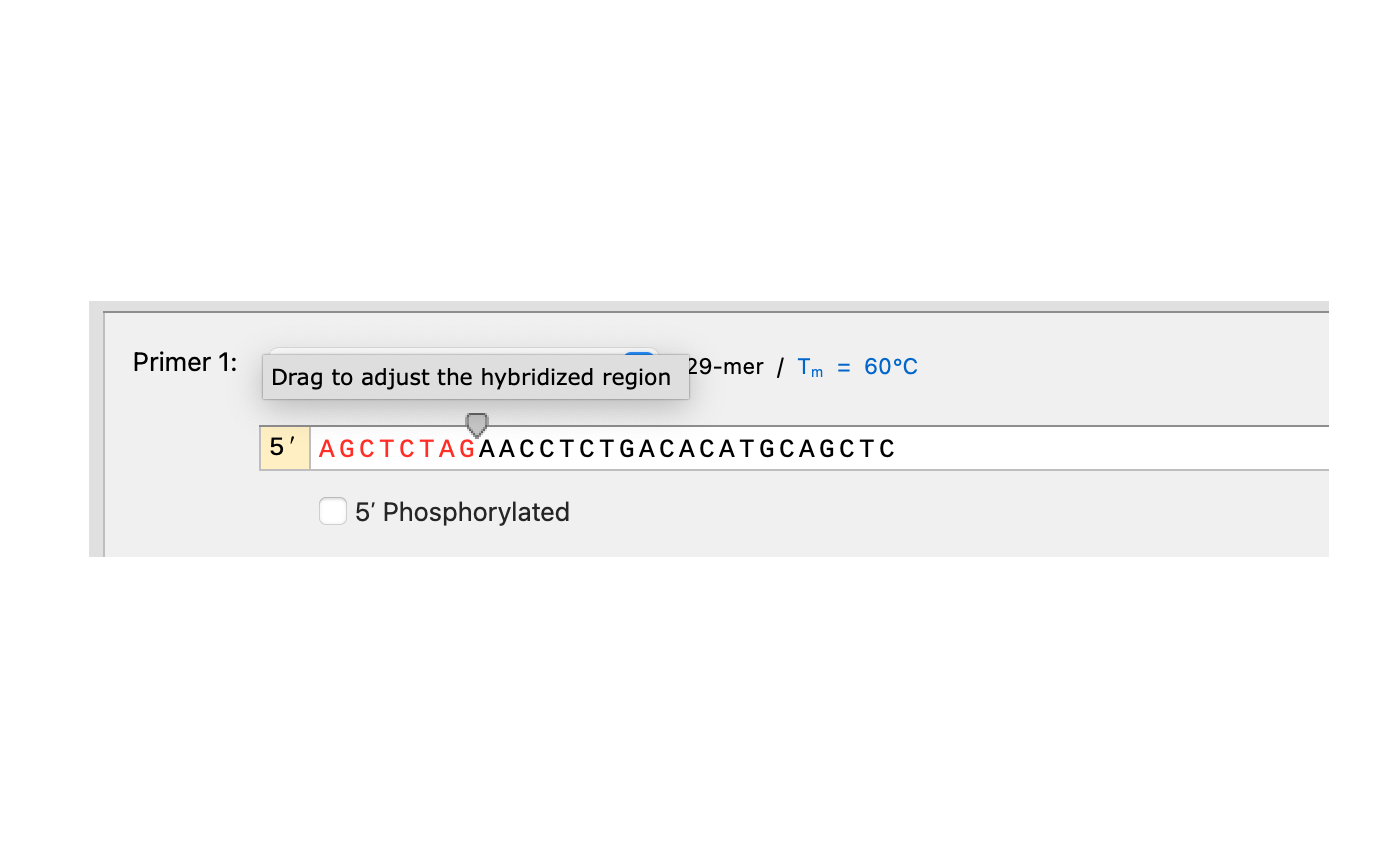Click the '5′ Phosphorylated' label text
1381x858 pixels.
click(462, 512)
